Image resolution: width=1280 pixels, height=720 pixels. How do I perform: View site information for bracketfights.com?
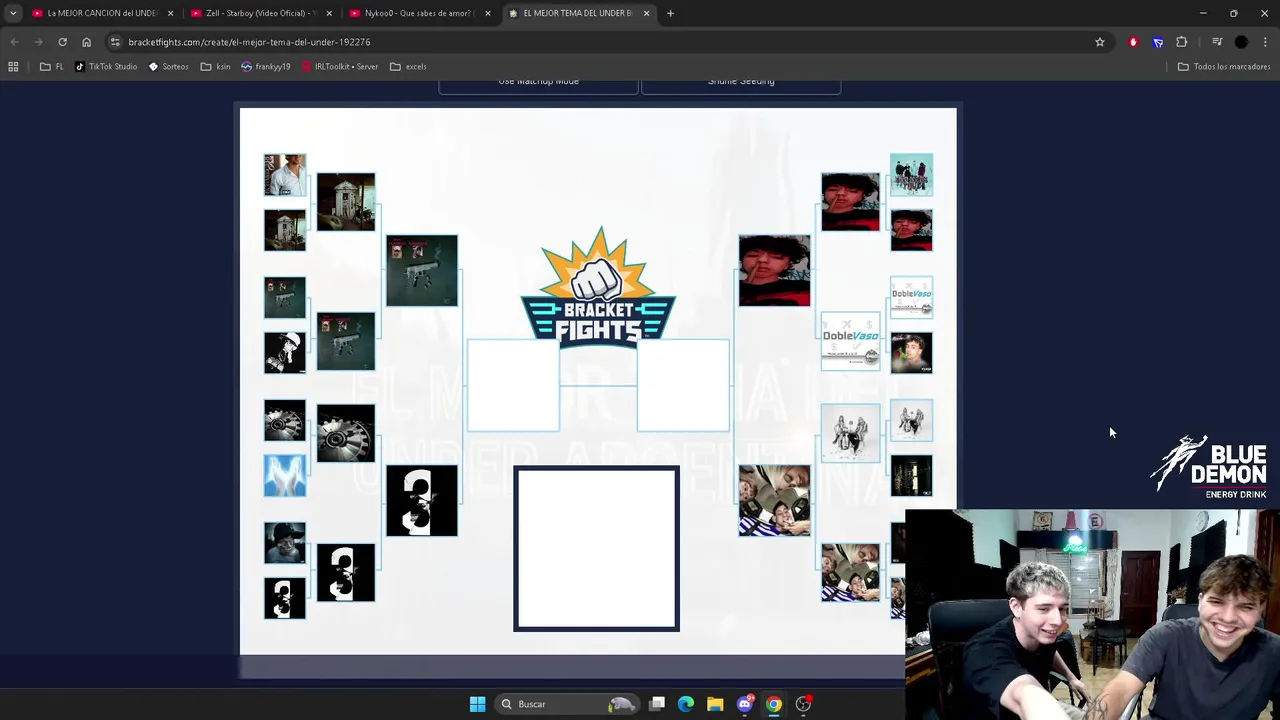click(x=115, y=42)
